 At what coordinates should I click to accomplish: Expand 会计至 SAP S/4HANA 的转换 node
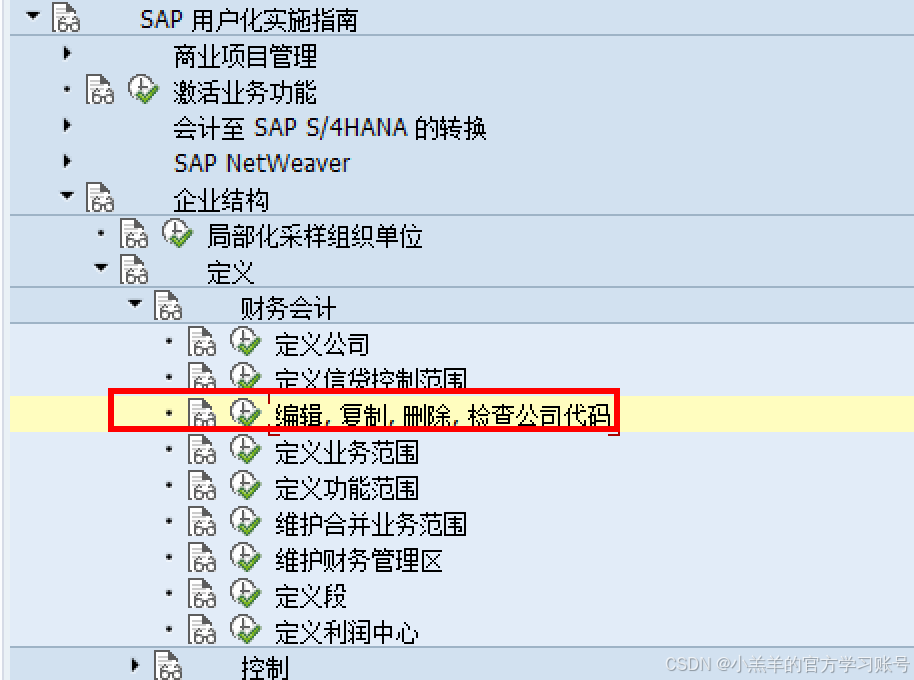pyautogui.click(x=67, y=125)
